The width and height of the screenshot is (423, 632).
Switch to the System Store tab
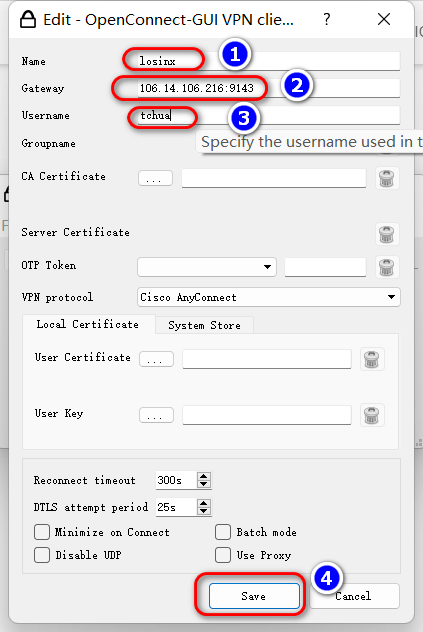pos(204,325)
